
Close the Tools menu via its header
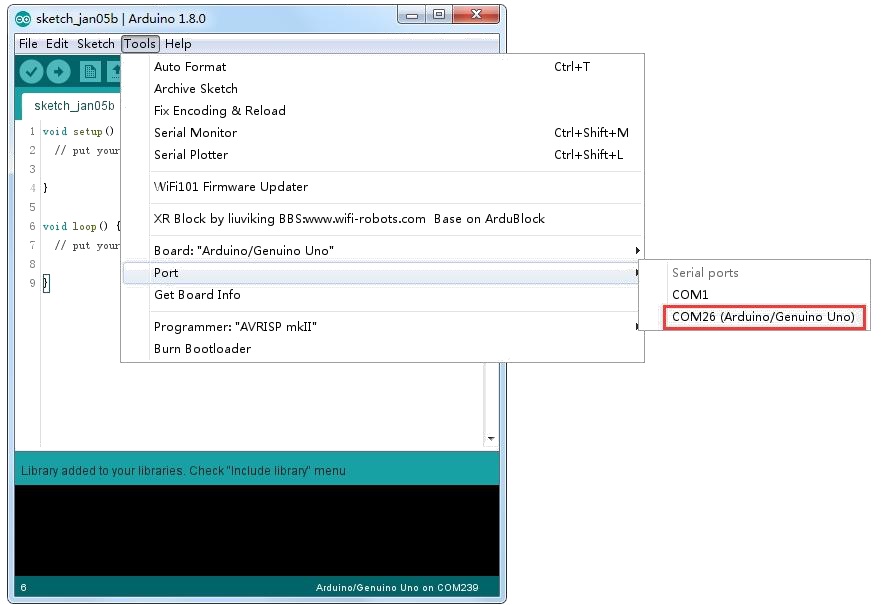pyautogui.click(x=140, y=43)
